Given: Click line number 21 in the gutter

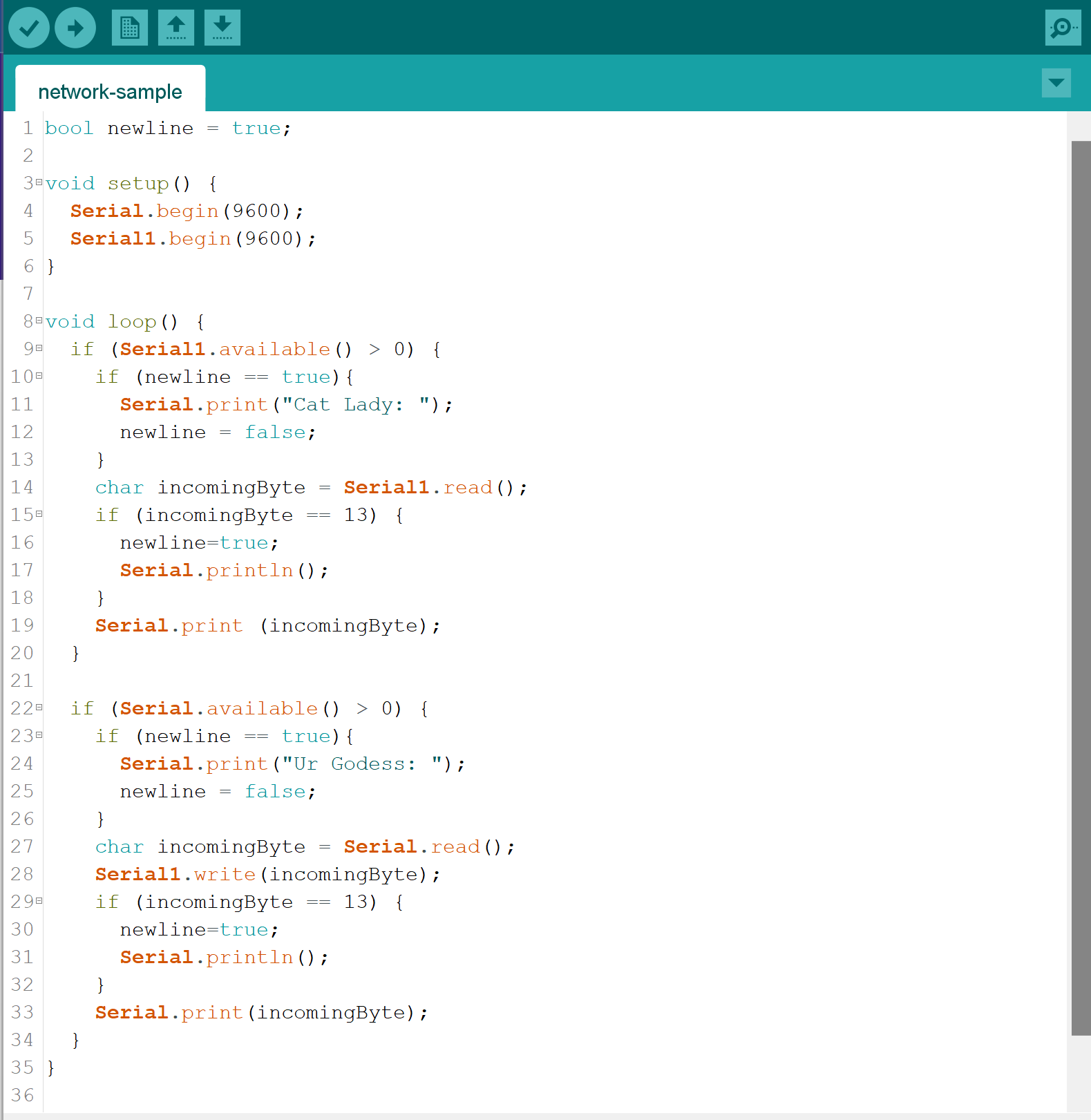Looking at the screenshot, I should [x=22, y=681].
